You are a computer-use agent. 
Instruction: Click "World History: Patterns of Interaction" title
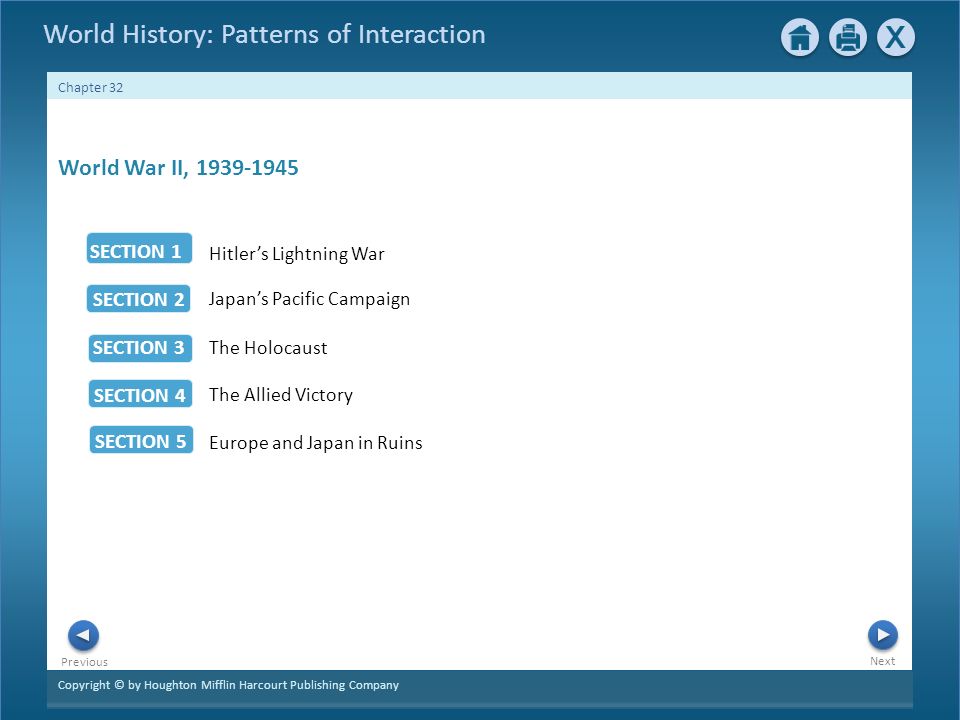[264, 34]
